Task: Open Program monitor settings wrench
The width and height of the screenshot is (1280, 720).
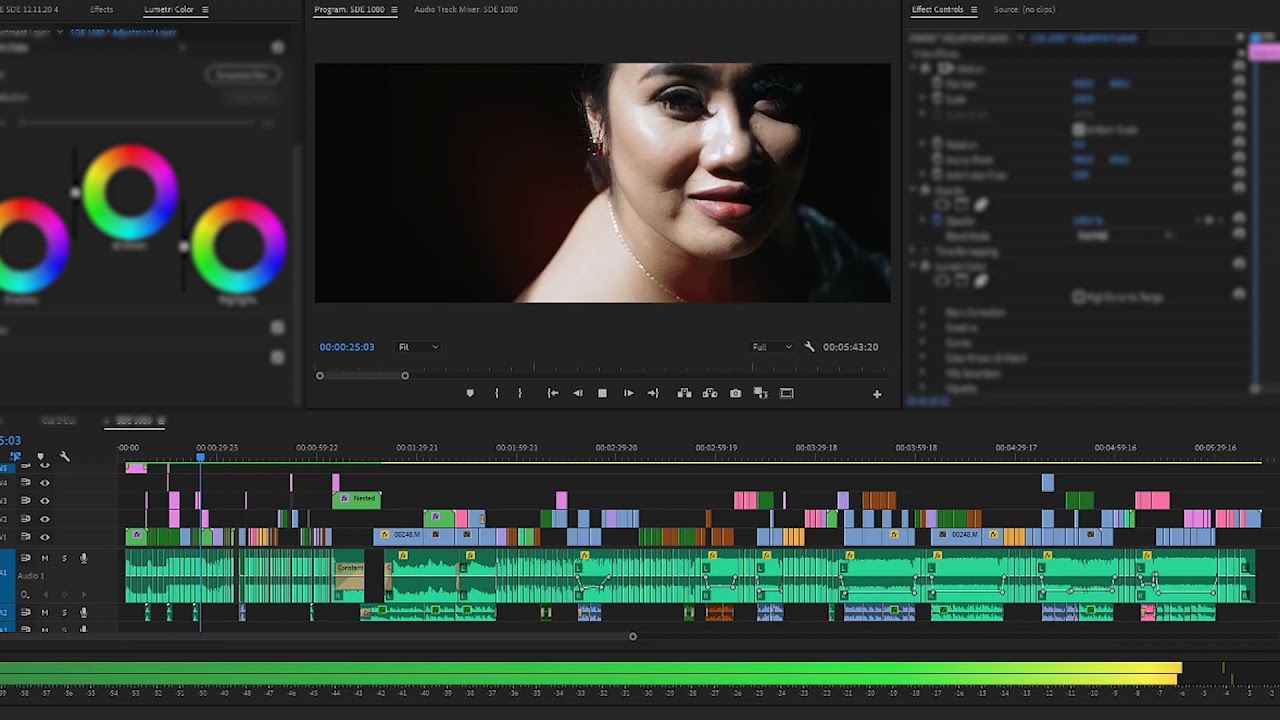Action: pyautogui.click(x=809, y=347)
